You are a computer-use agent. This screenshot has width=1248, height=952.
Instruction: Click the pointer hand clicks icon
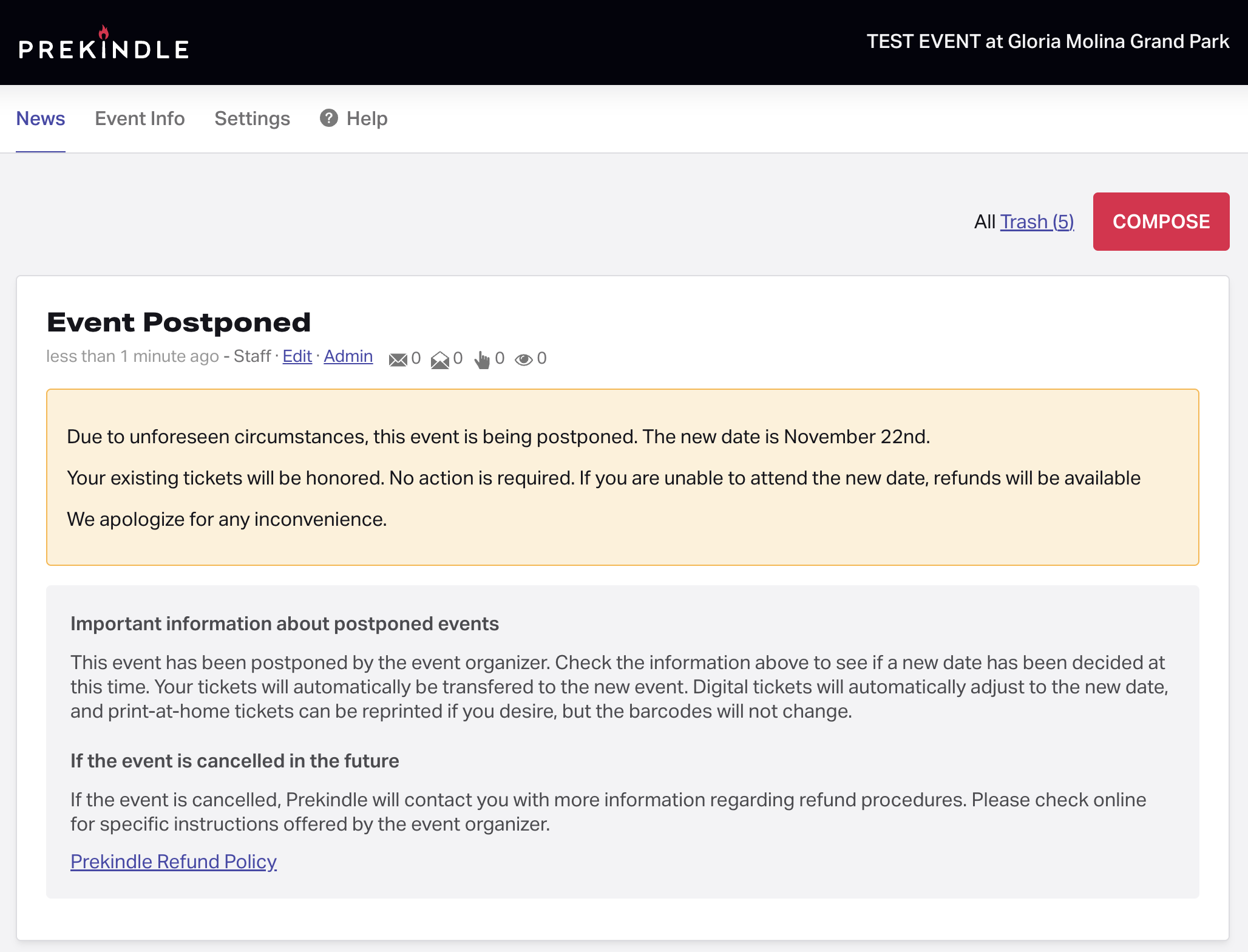pos(482,359)
